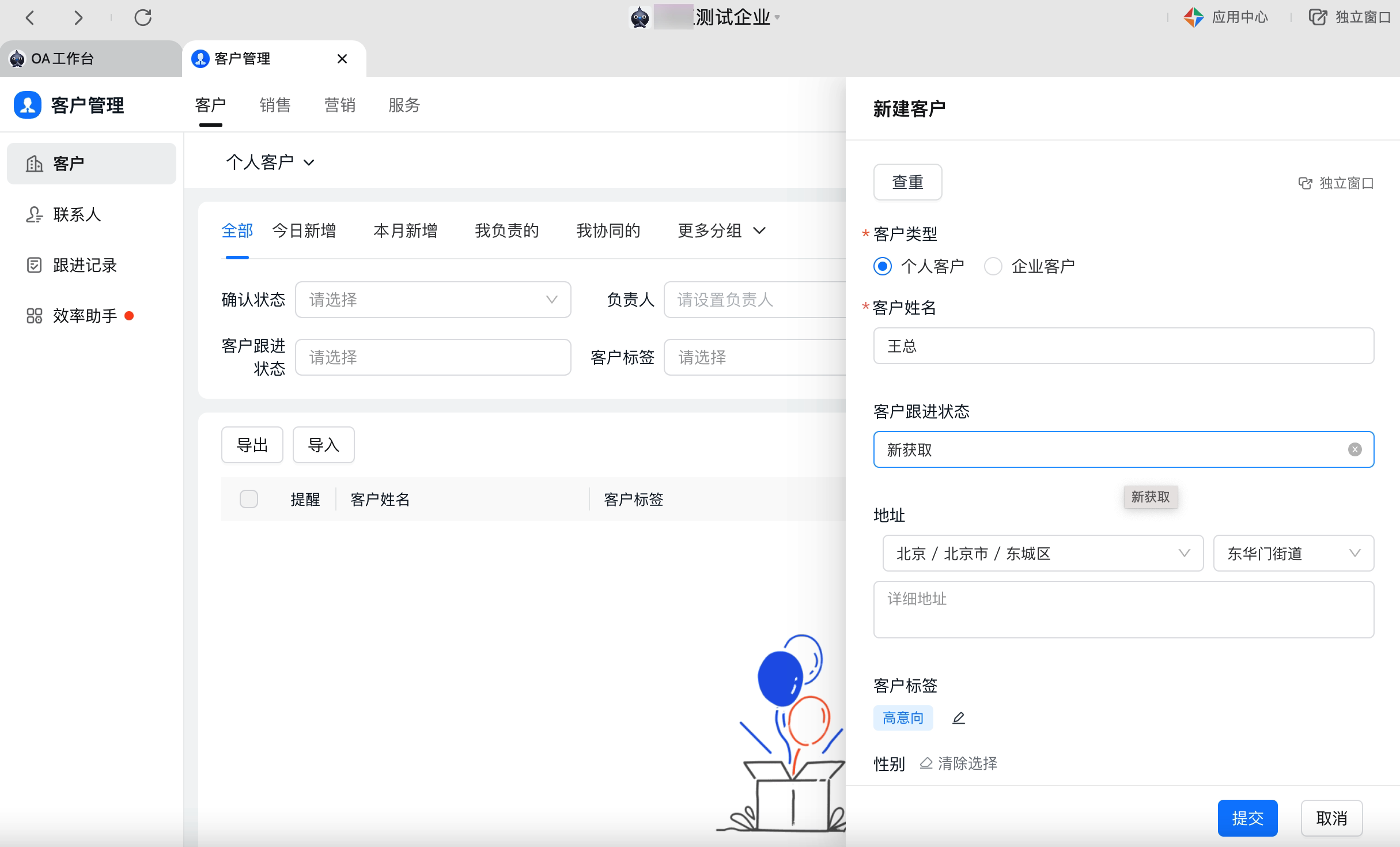Select the 个人客户 radio button
This screenshot has width=1400, height=847.
[883, 266]
